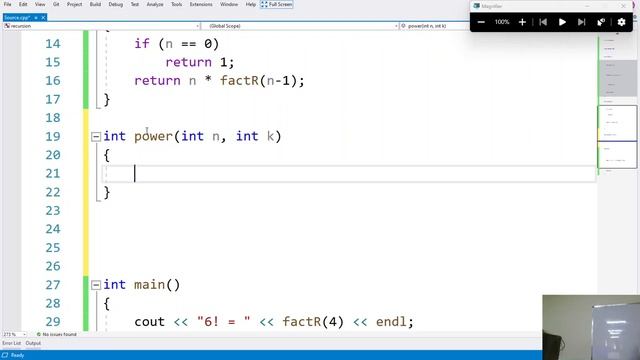The height and width of the screenshot is (360, 640).
Task: Open Magnifier settings gear
Action: (x=621, y=22)
